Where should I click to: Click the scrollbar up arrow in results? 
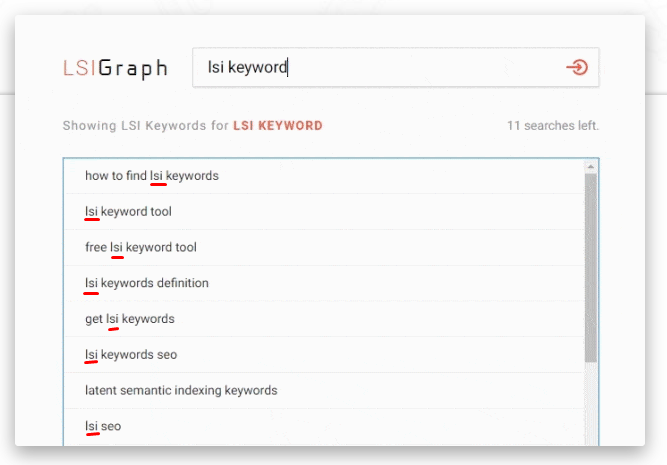(591, 166)
